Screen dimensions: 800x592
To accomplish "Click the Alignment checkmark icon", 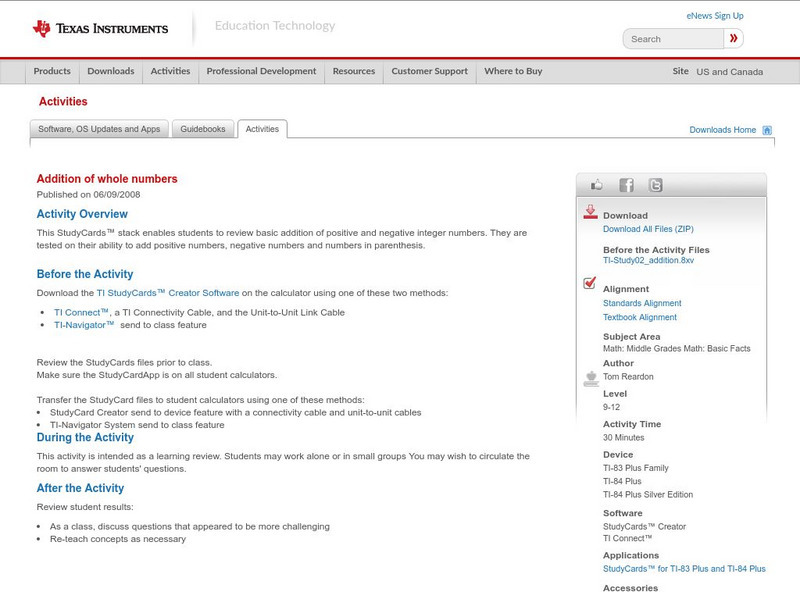I will pos(589,283).
